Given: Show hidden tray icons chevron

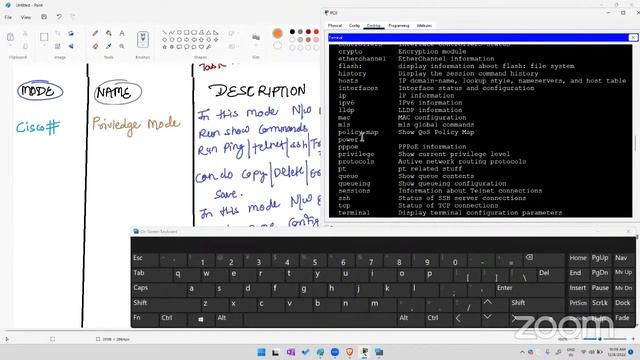Looking at the screenshot, I should 522,352.
